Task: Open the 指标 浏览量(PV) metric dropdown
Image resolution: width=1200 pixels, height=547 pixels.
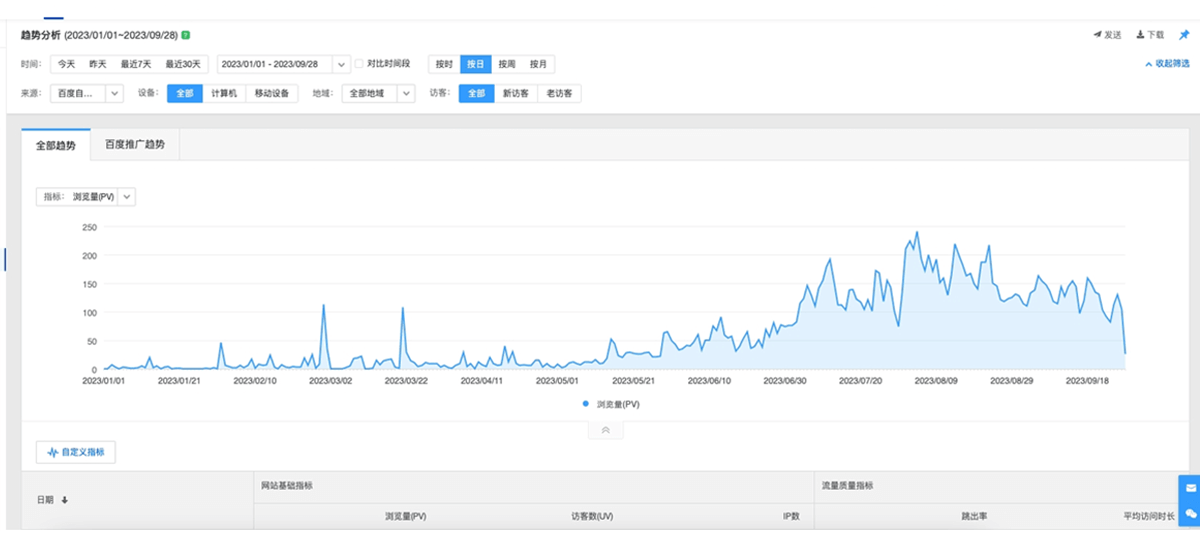Action: click(x=126, y=197)
